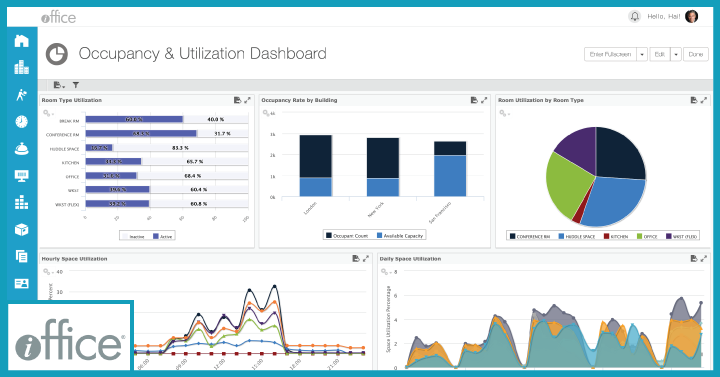
Task: Select the service bell sidebar icon
Action: [21, 149]
